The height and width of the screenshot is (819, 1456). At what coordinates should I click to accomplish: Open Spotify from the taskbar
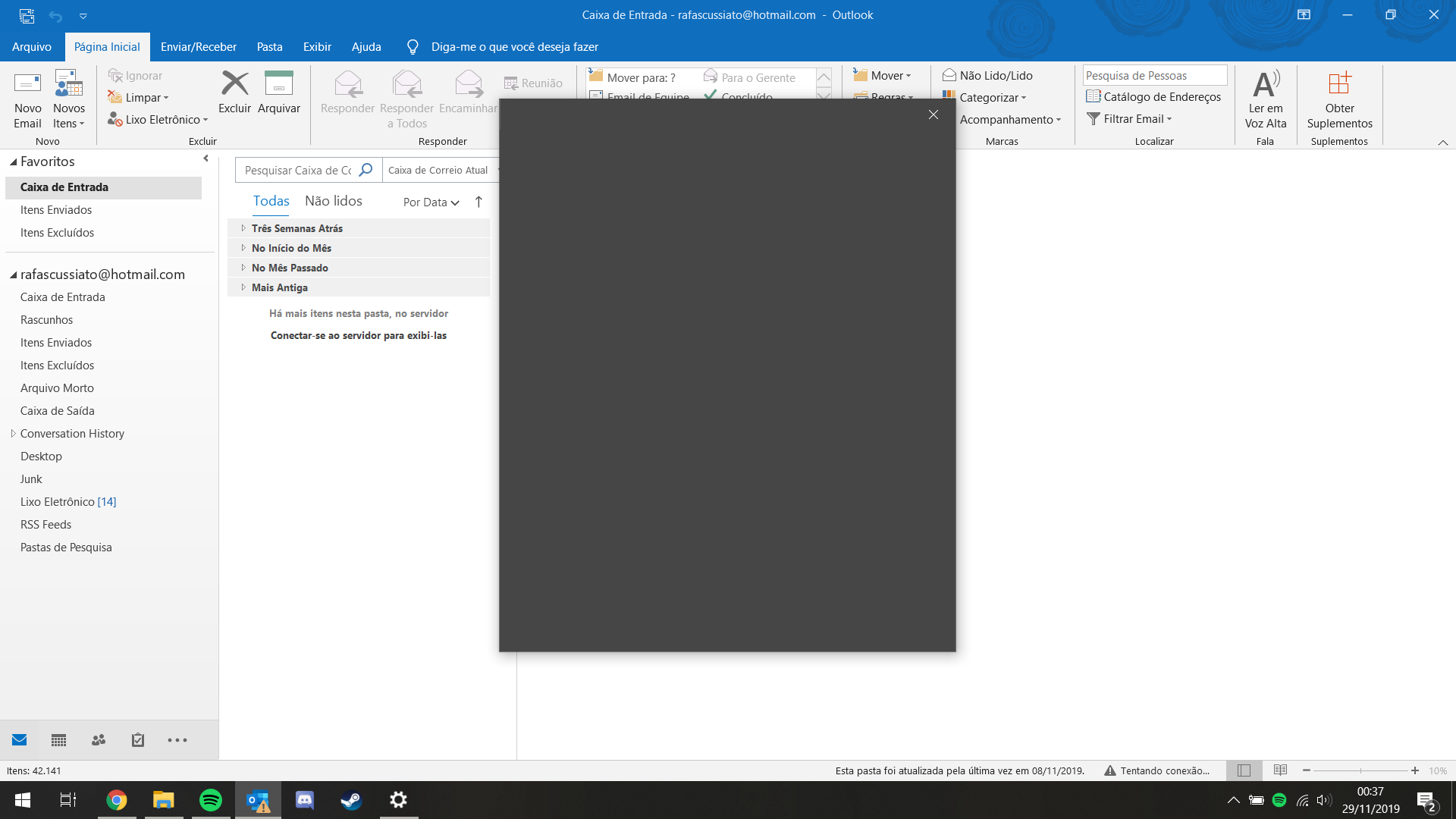211,800
